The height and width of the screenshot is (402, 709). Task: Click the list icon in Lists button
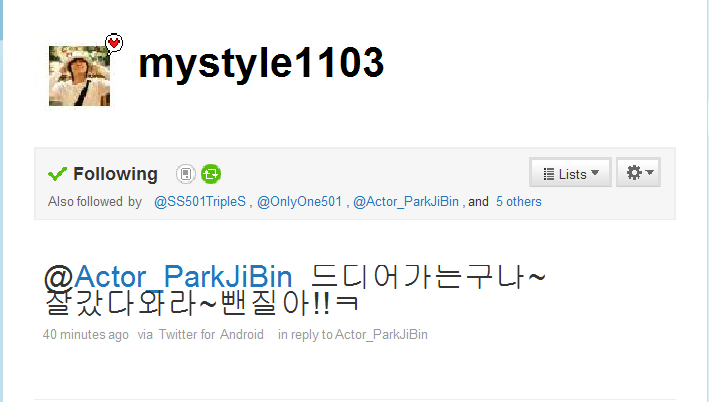(548, 174)
